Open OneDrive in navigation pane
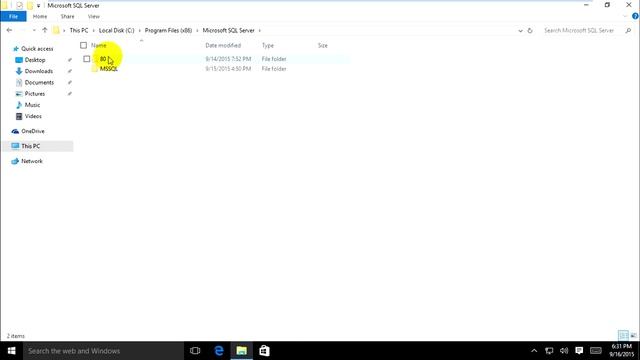 coord(33,131)
